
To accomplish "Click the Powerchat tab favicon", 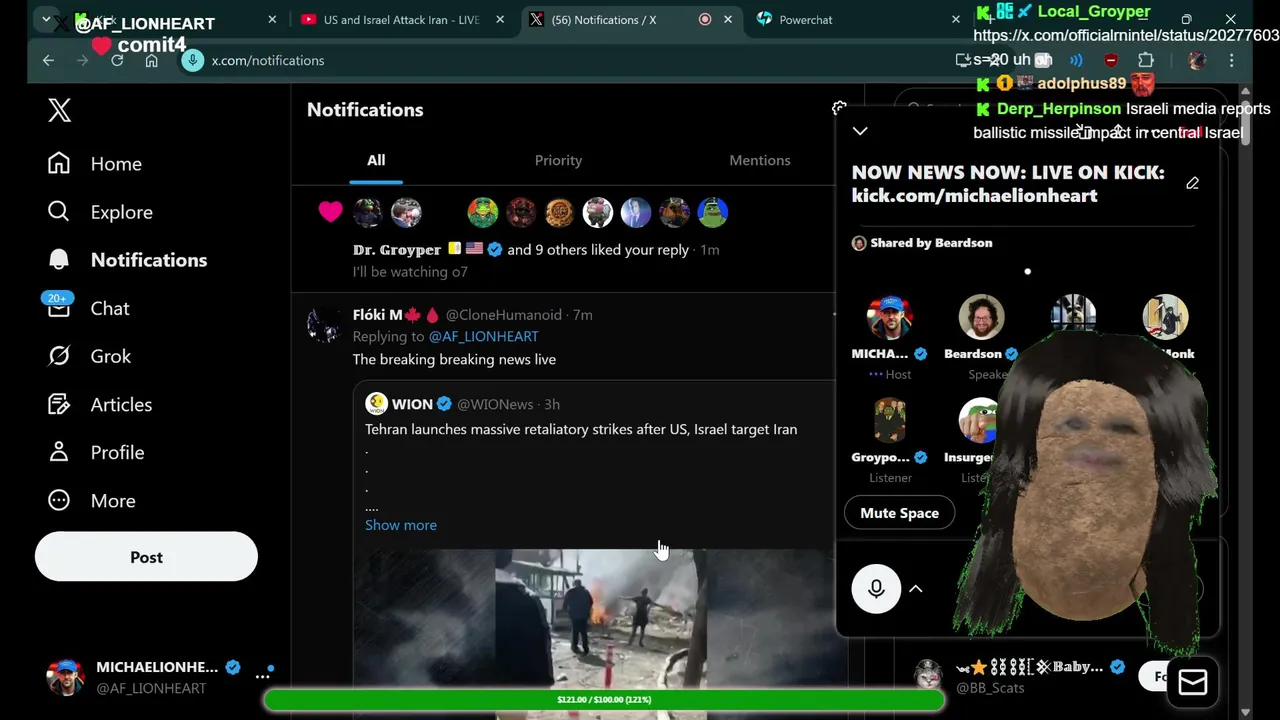I will point(765,19).
